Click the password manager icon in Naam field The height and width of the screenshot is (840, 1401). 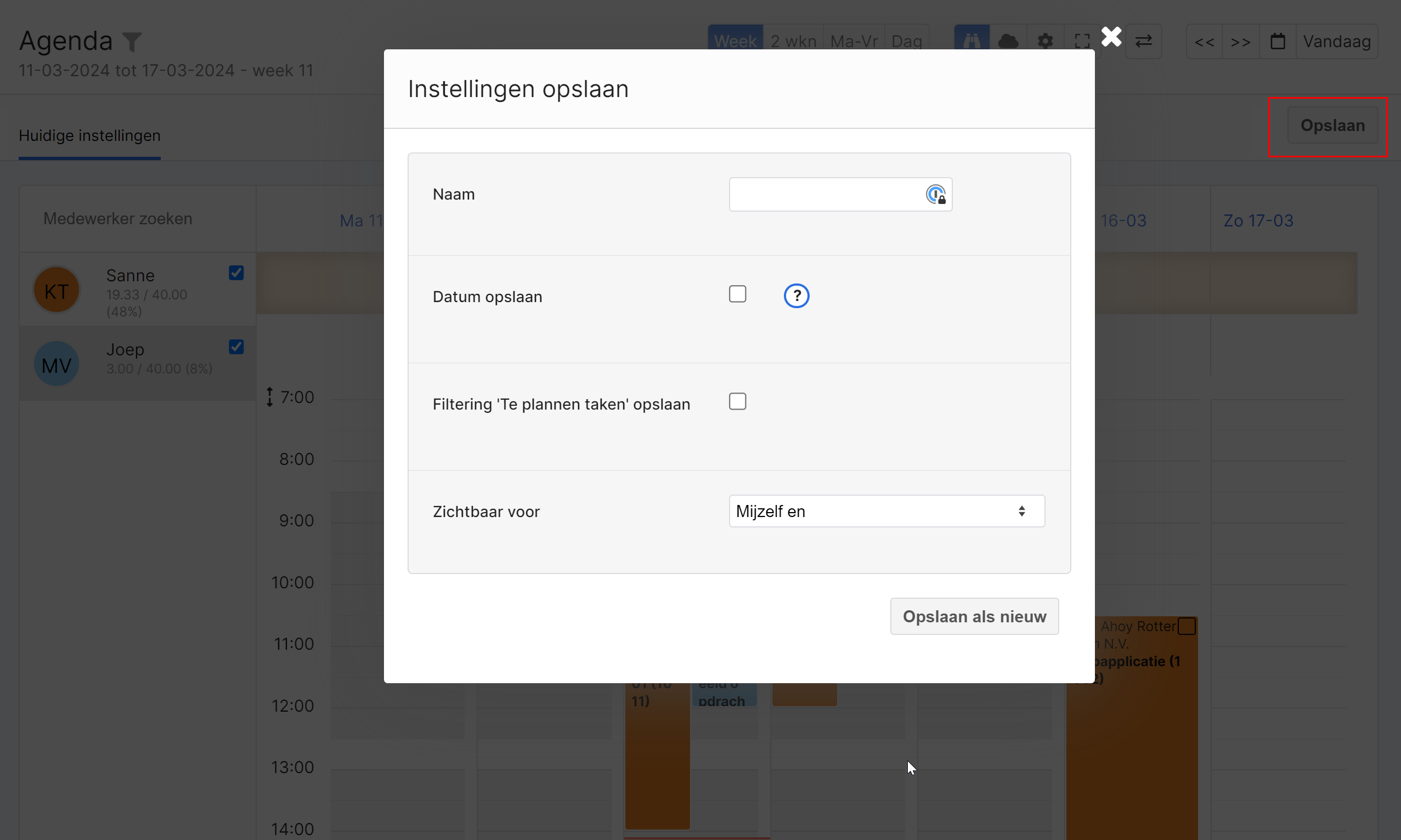tap(935, 194)
